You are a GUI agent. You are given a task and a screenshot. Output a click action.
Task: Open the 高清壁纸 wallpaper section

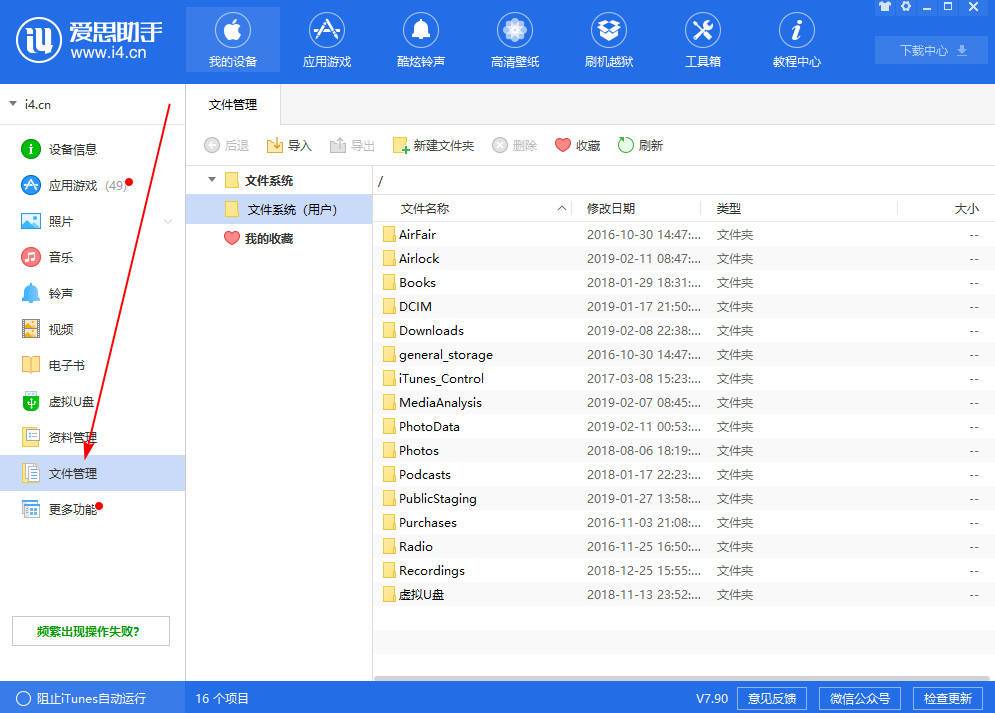514,38
